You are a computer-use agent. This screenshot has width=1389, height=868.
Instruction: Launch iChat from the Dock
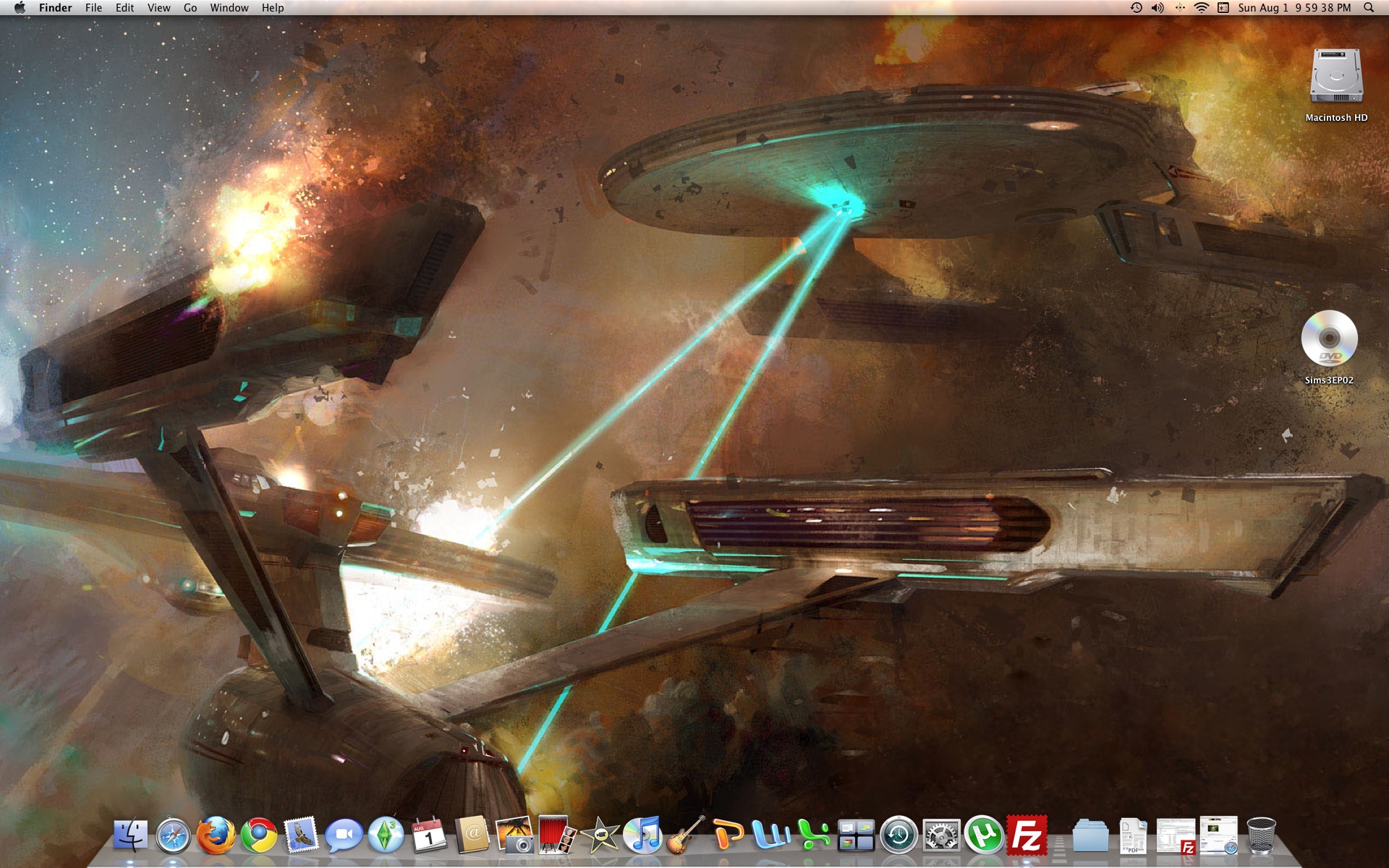(344, 835)
